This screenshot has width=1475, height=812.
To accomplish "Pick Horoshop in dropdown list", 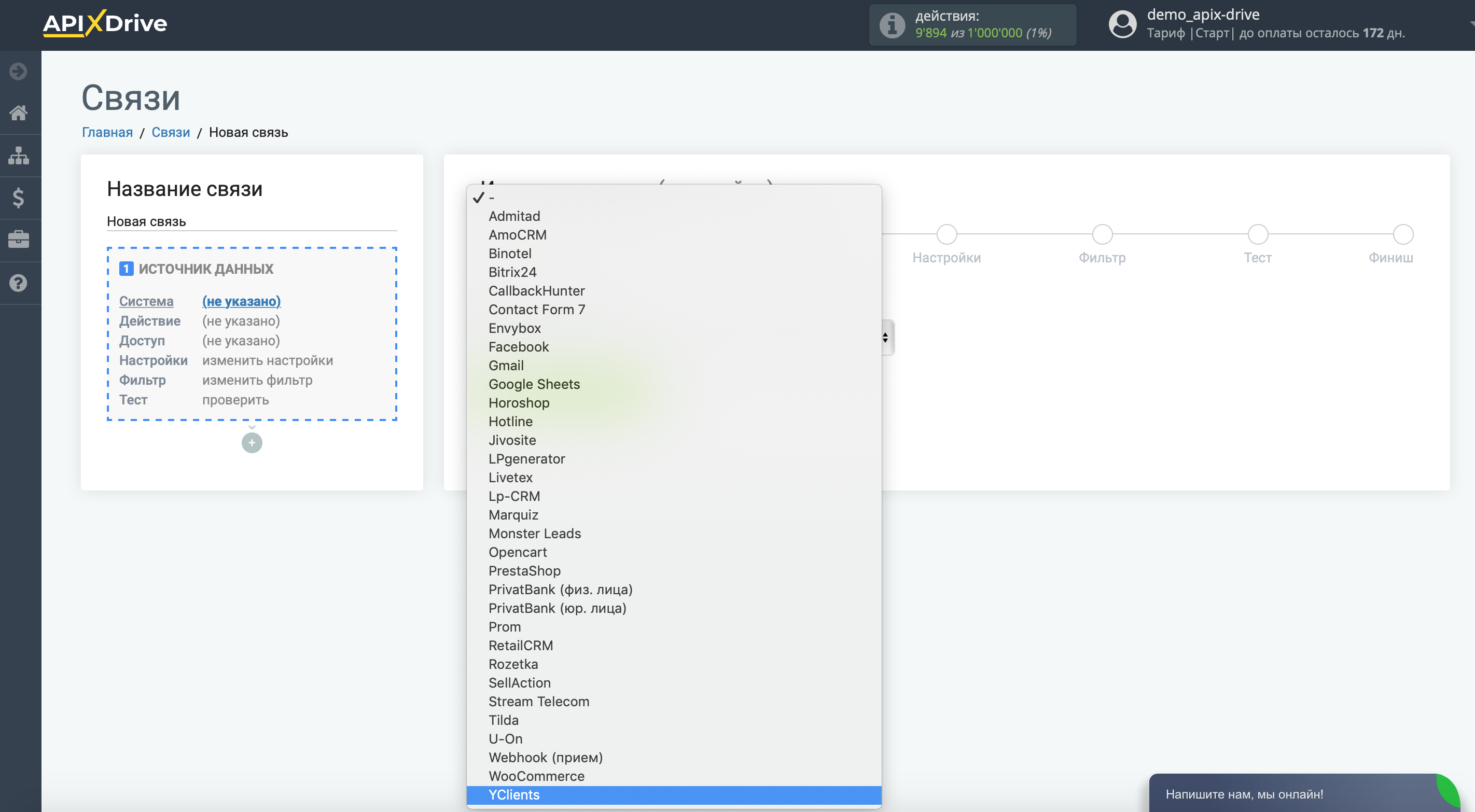I will point(674,403).
